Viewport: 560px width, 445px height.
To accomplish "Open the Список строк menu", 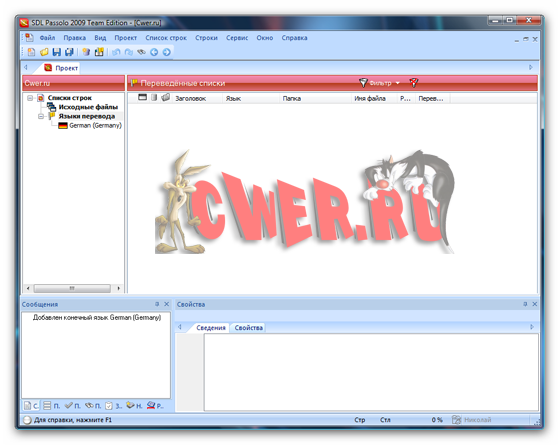I will [x=166, y=38].
